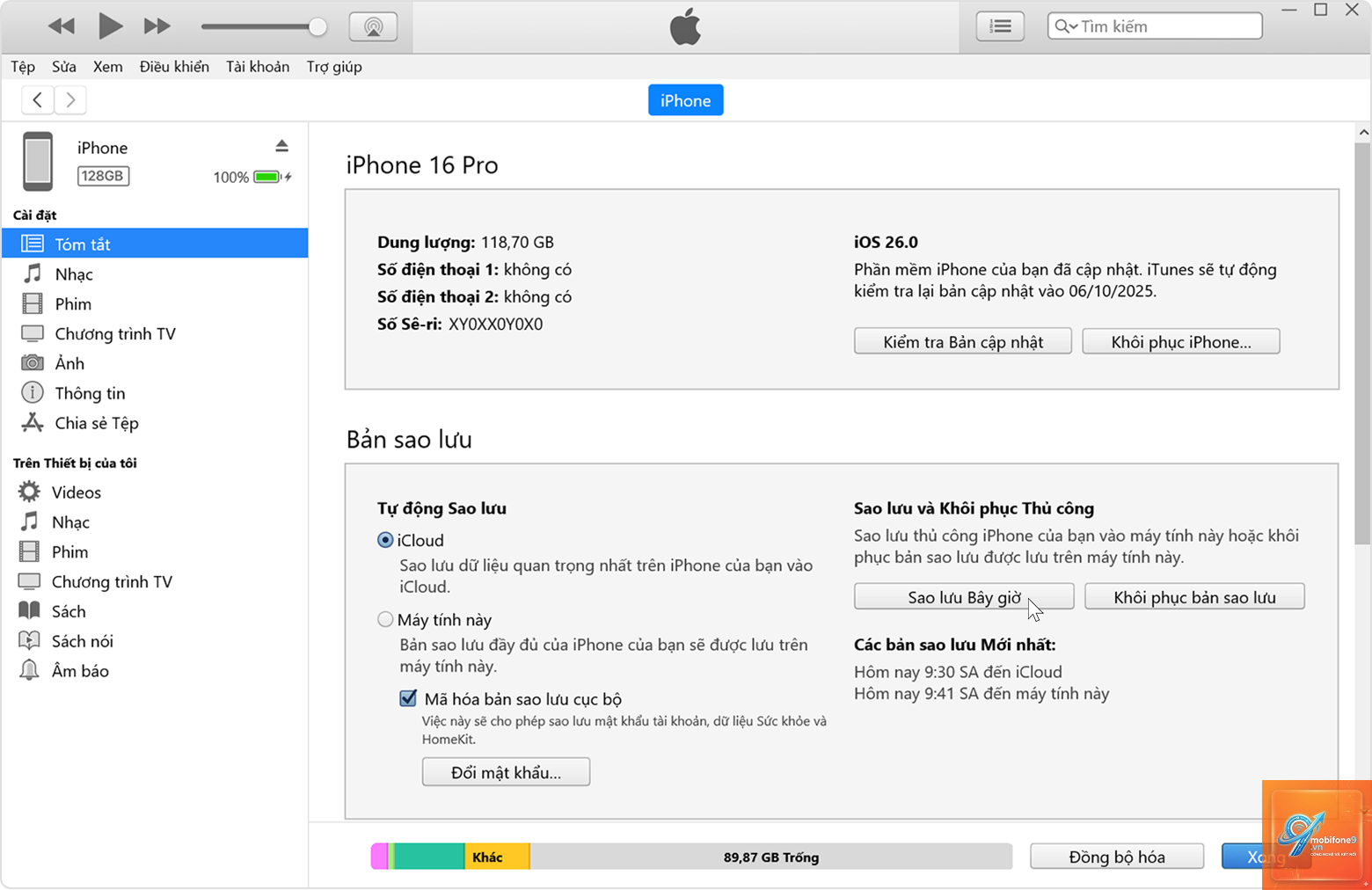Select the iCloud backup radio button
1372x890 pixels.
pyautogui.click(x=385, y=540)
